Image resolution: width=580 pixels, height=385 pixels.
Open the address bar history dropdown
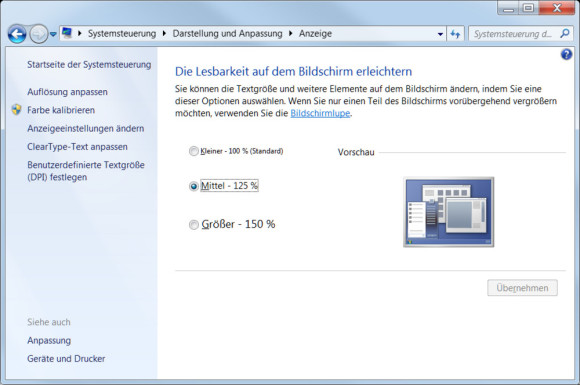click(x=440, y=34)
